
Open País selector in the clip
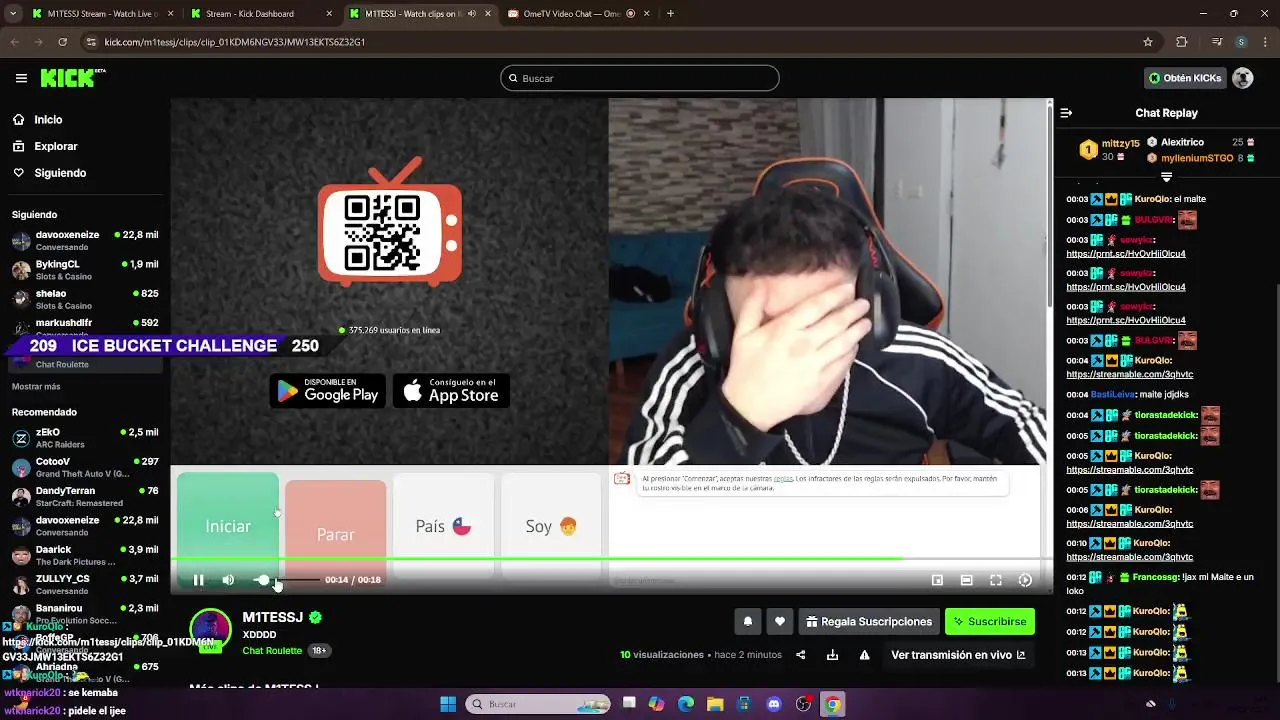click(443, 526)
